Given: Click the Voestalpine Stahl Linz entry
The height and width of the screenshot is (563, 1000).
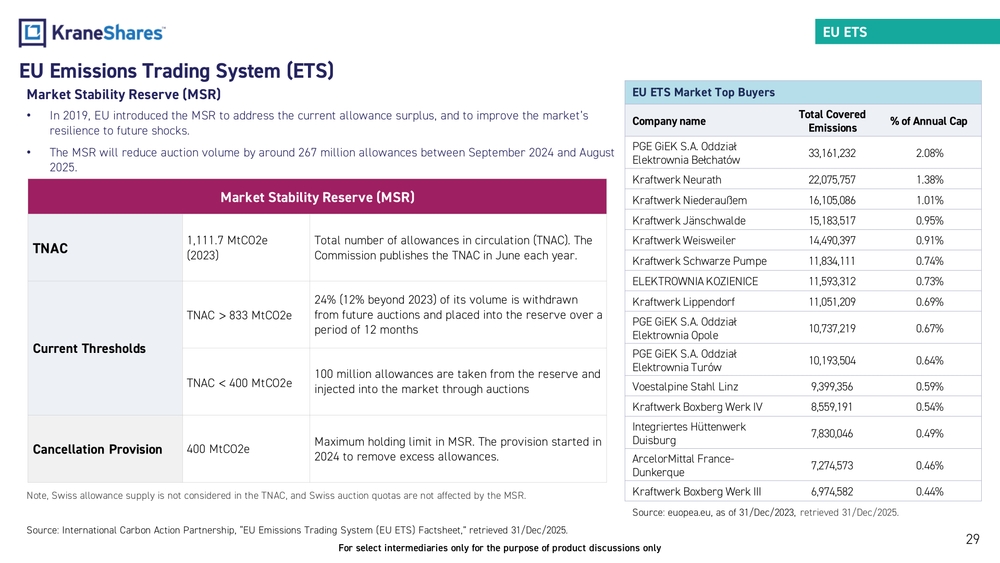Looking at the screenshot, I should (686, 386).
